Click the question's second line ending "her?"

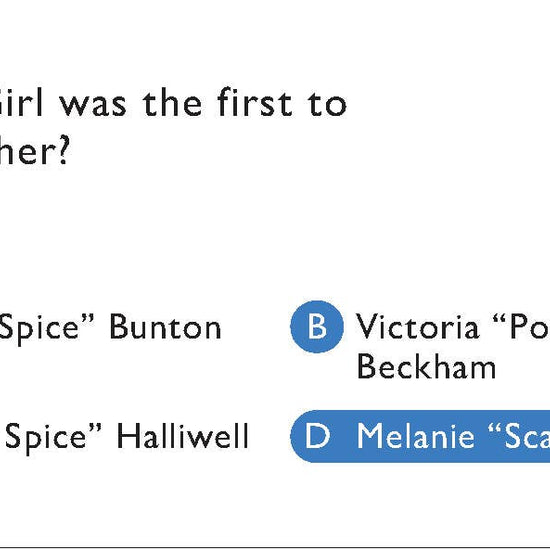34,152
